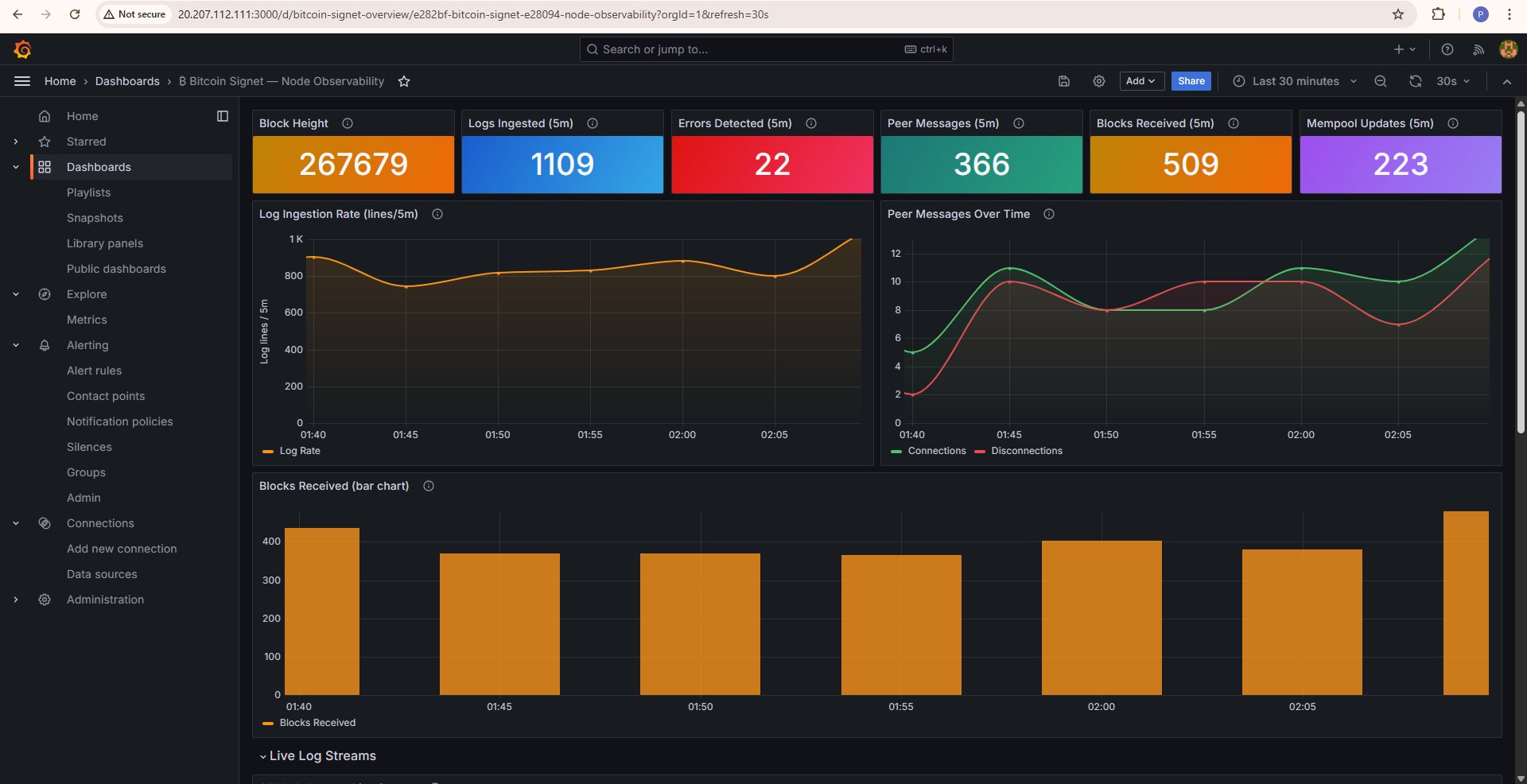Click the purple Mempool Updates stat 223
Screen dimensions: 1527x784
tap(1401, 165)
